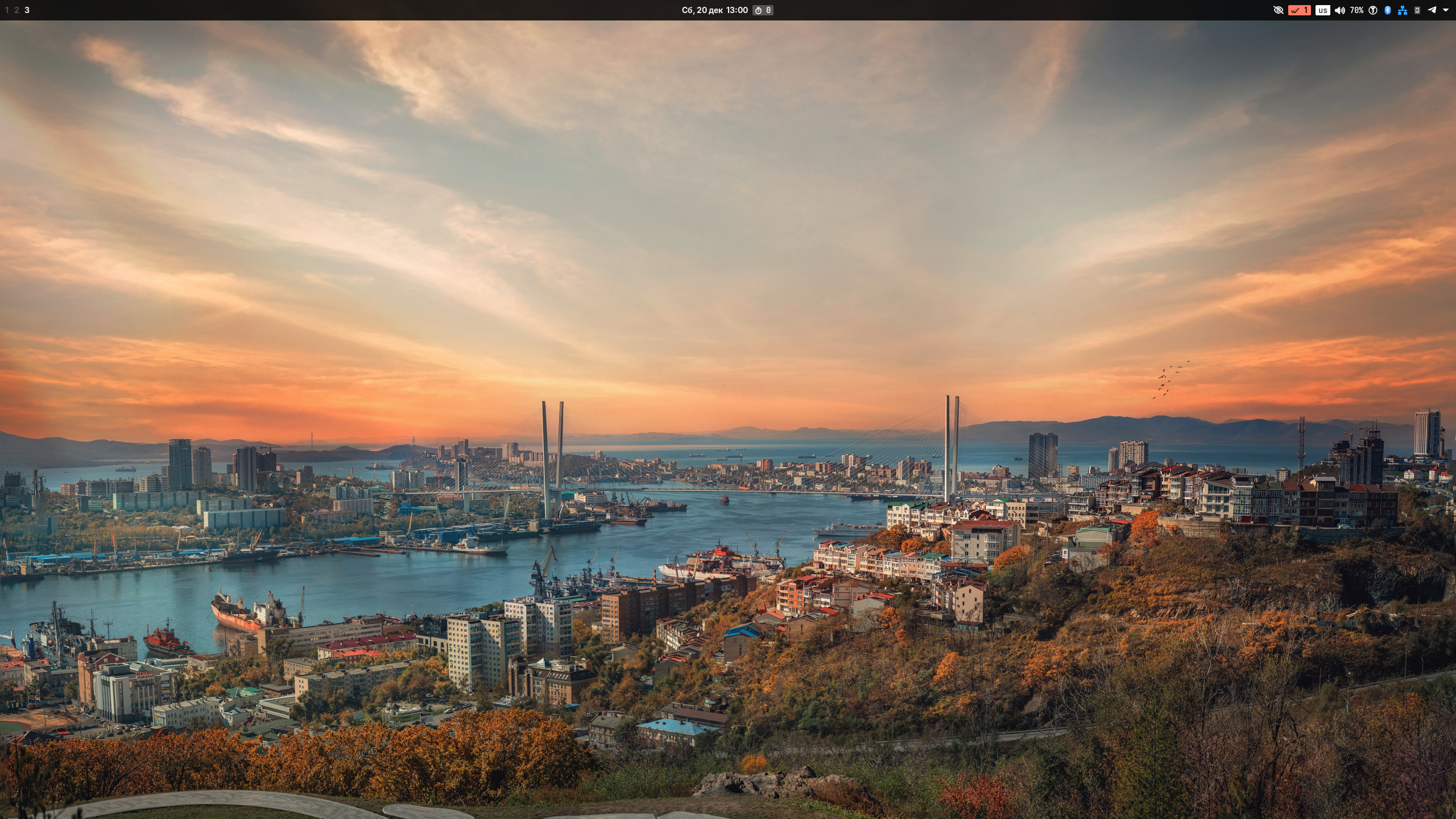Viewport: 1456px width, 819px height.
Task: Open Bluetooth tray icon
Action: point(1388,10)
